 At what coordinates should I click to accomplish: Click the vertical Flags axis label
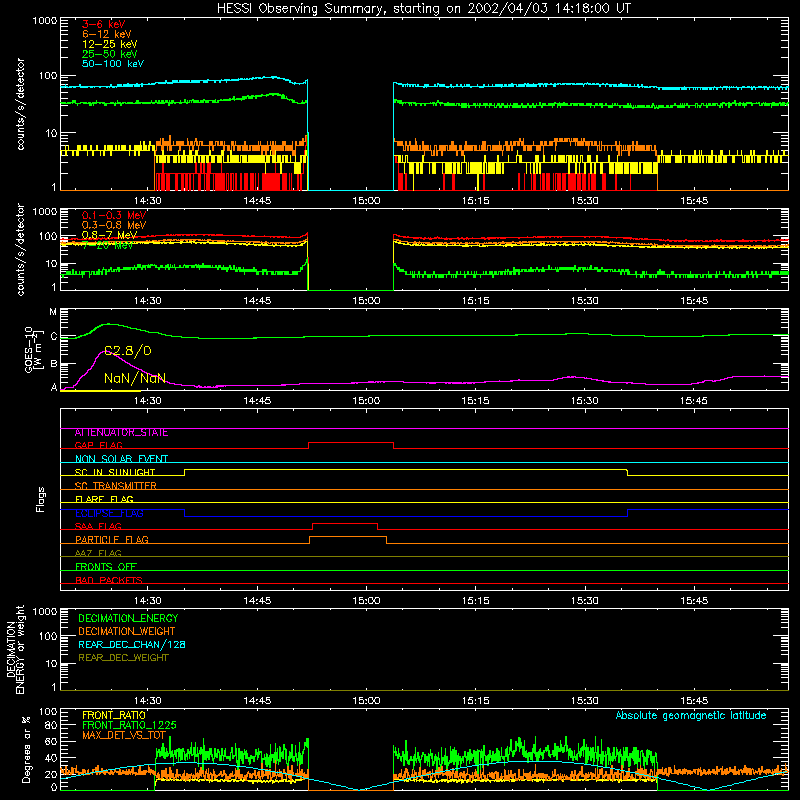tap(41, 499)
